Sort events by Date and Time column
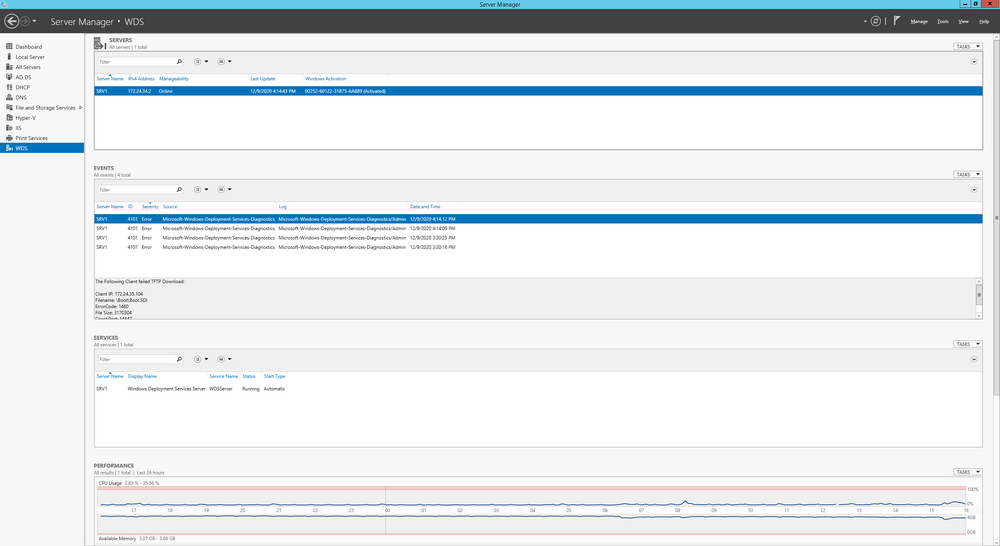The width and height of the screenshot is (1000, 546). point(425,207)
